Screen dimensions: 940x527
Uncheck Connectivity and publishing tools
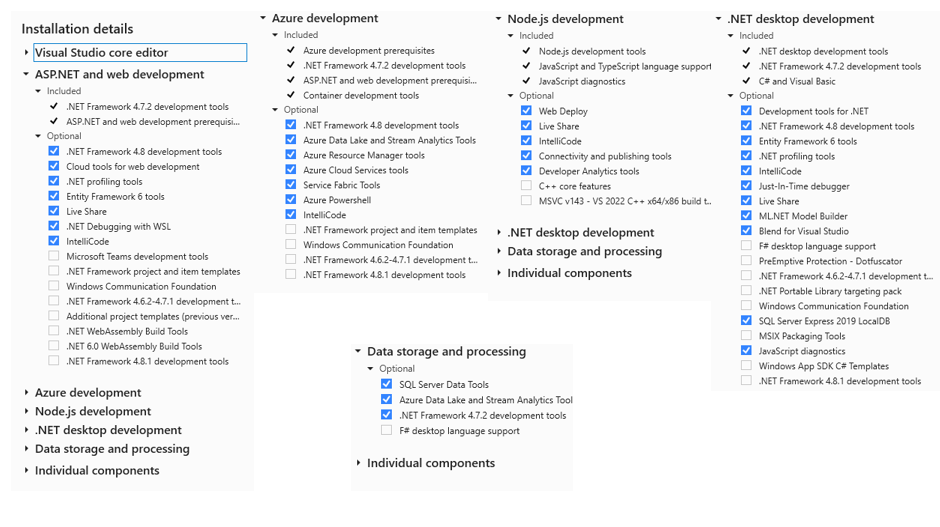point(526,156)
